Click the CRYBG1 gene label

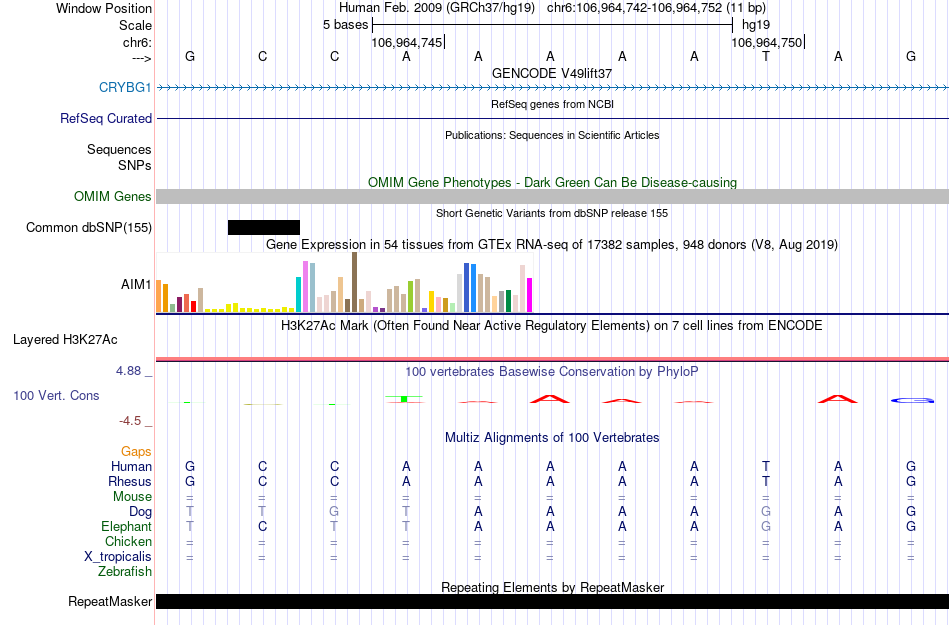click(125, 88)
